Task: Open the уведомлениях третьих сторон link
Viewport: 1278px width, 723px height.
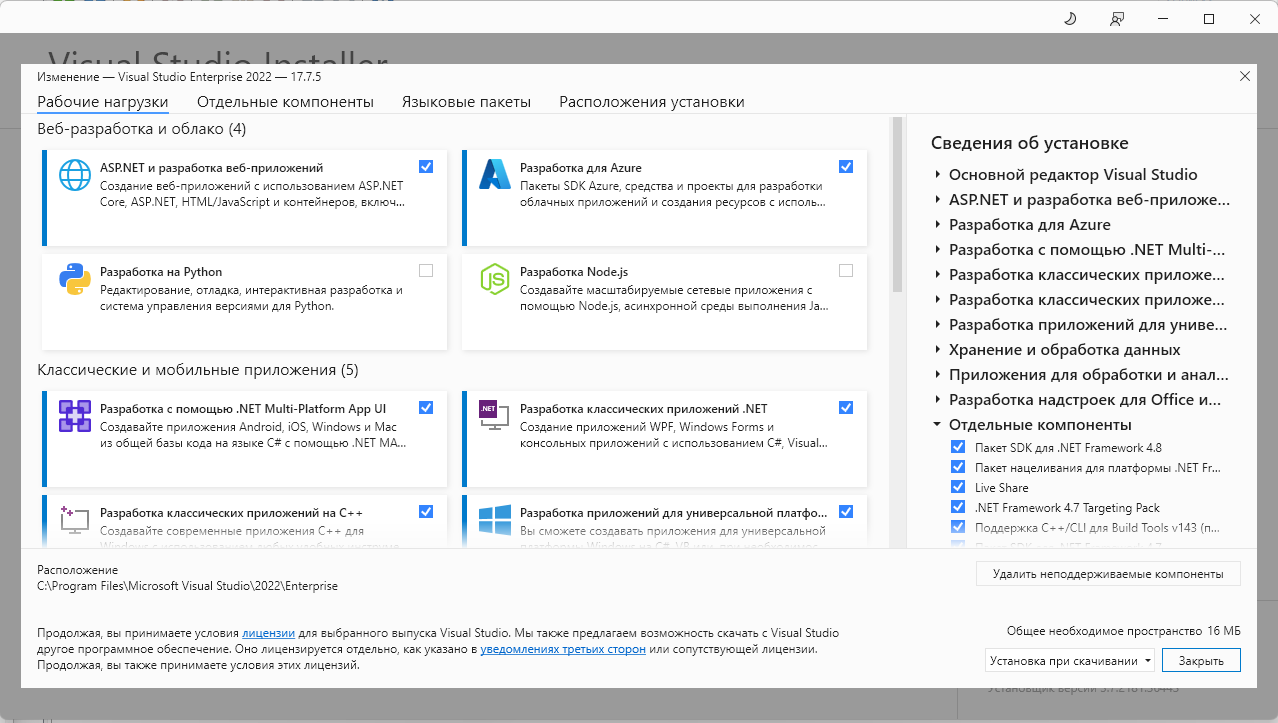Action: pyautogui.click(x=563, y=649)
